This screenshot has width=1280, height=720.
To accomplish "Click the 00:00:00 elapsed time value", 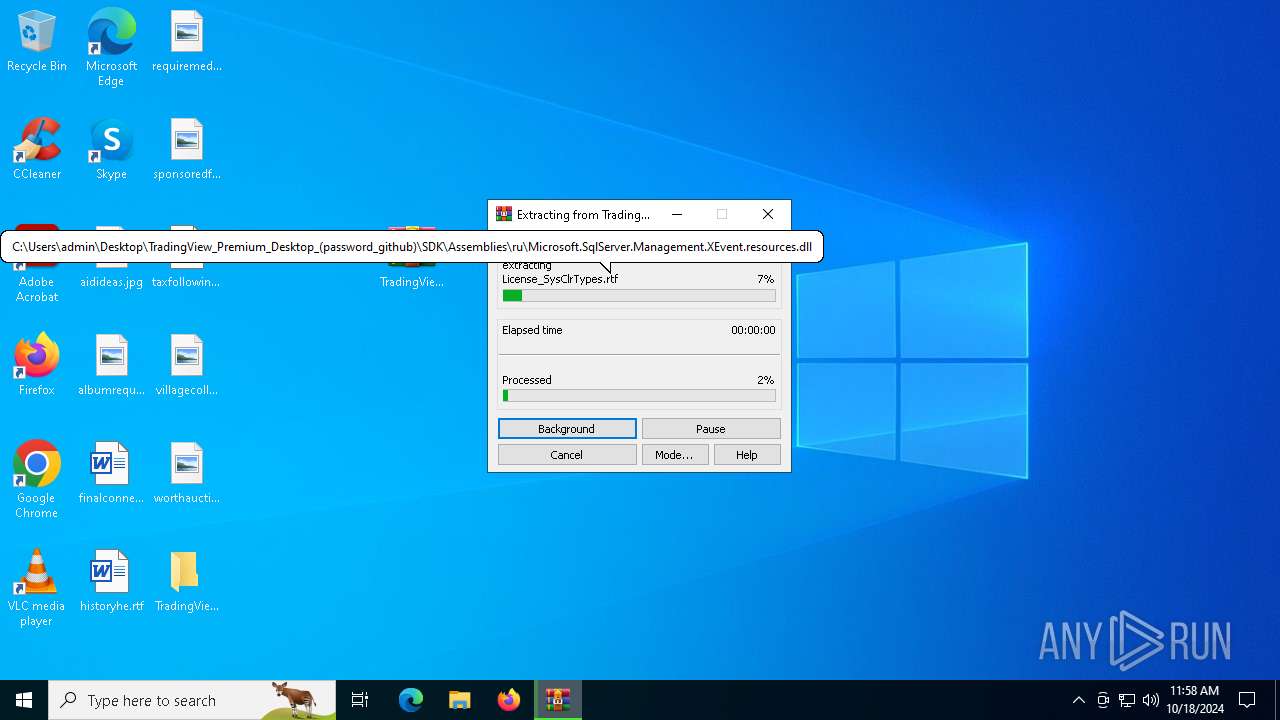I will [x=753, y=330].
